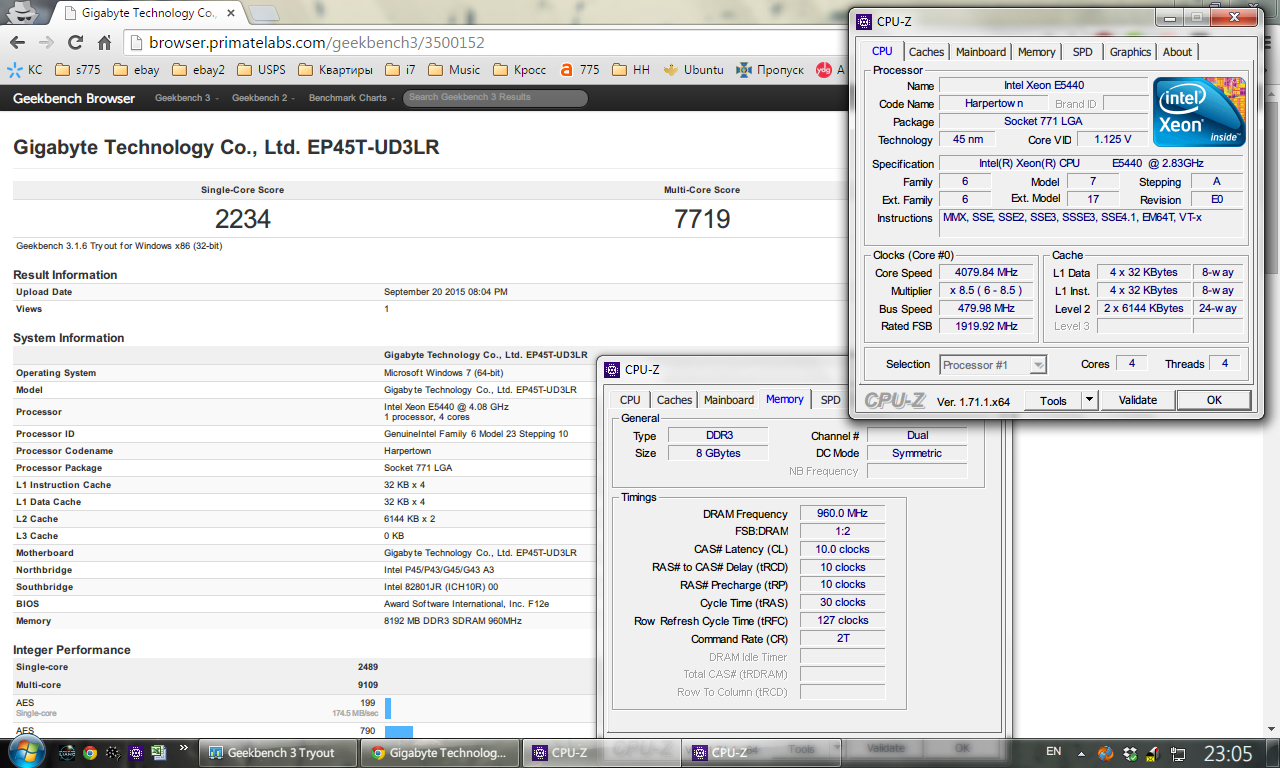
Task: Click OK in front CPU-Z window
Action: pyautogui.click(x=1213, y=400)
